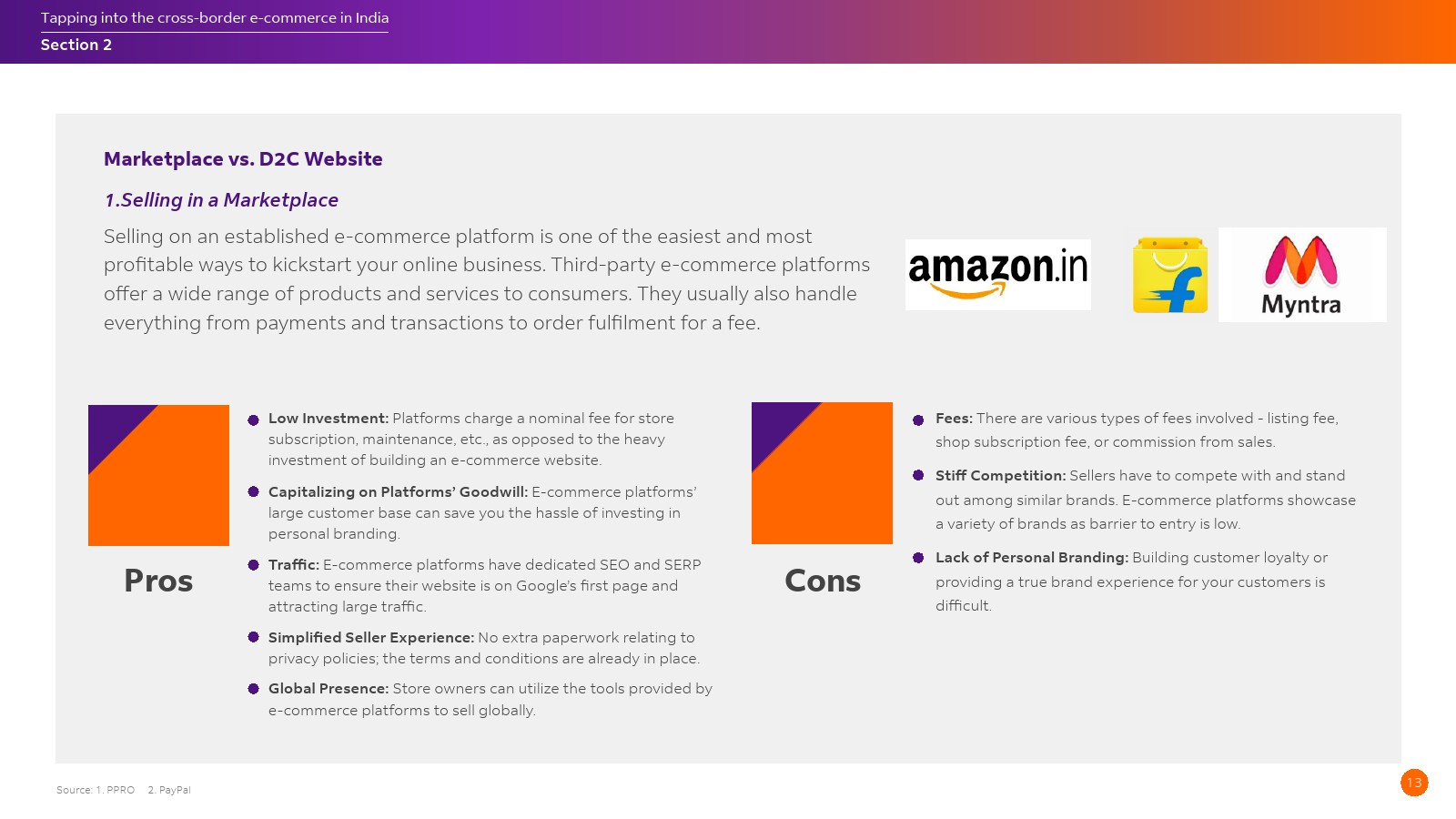Click the orange Pros square graphic
This screenshot has height=819, width=1456.
[158, 475]
